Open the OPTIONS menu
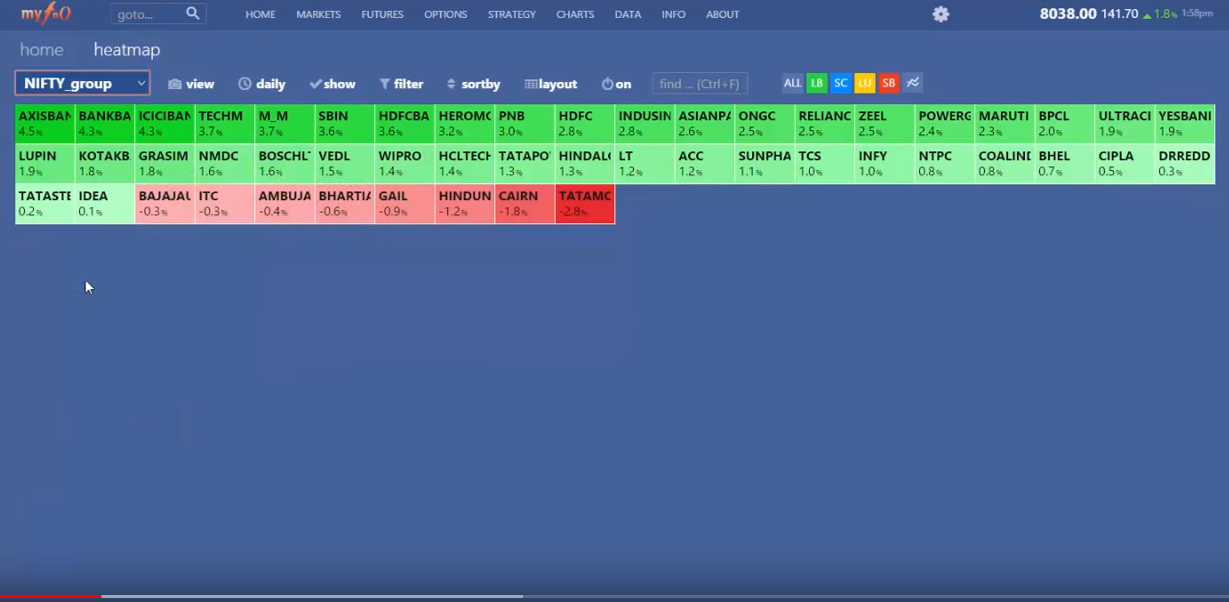The image size is (1229, 602). tap(445, 14)
